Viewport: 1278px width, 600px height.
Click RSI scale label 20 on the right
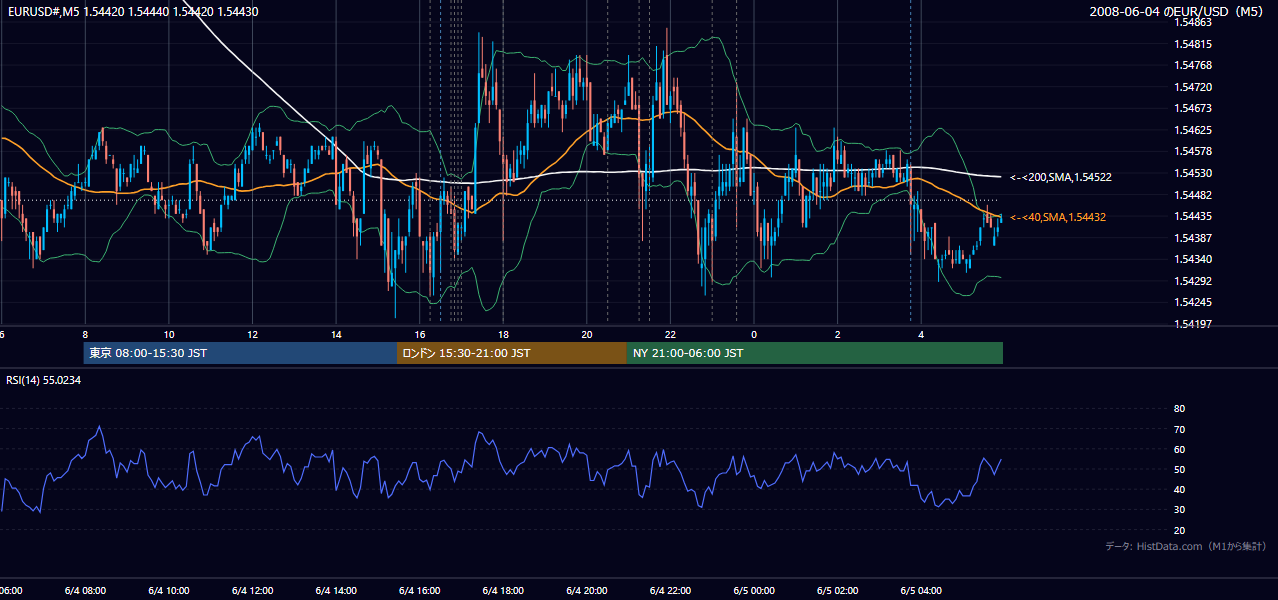pos(1179,530)
